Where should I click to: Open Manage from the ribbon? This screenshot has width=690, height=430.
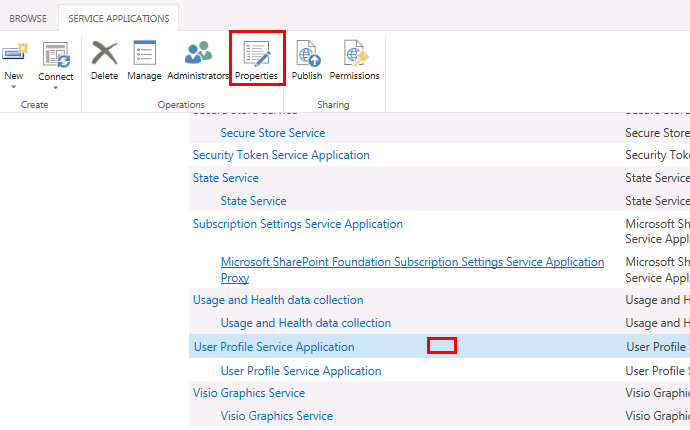tap(144, 61)
